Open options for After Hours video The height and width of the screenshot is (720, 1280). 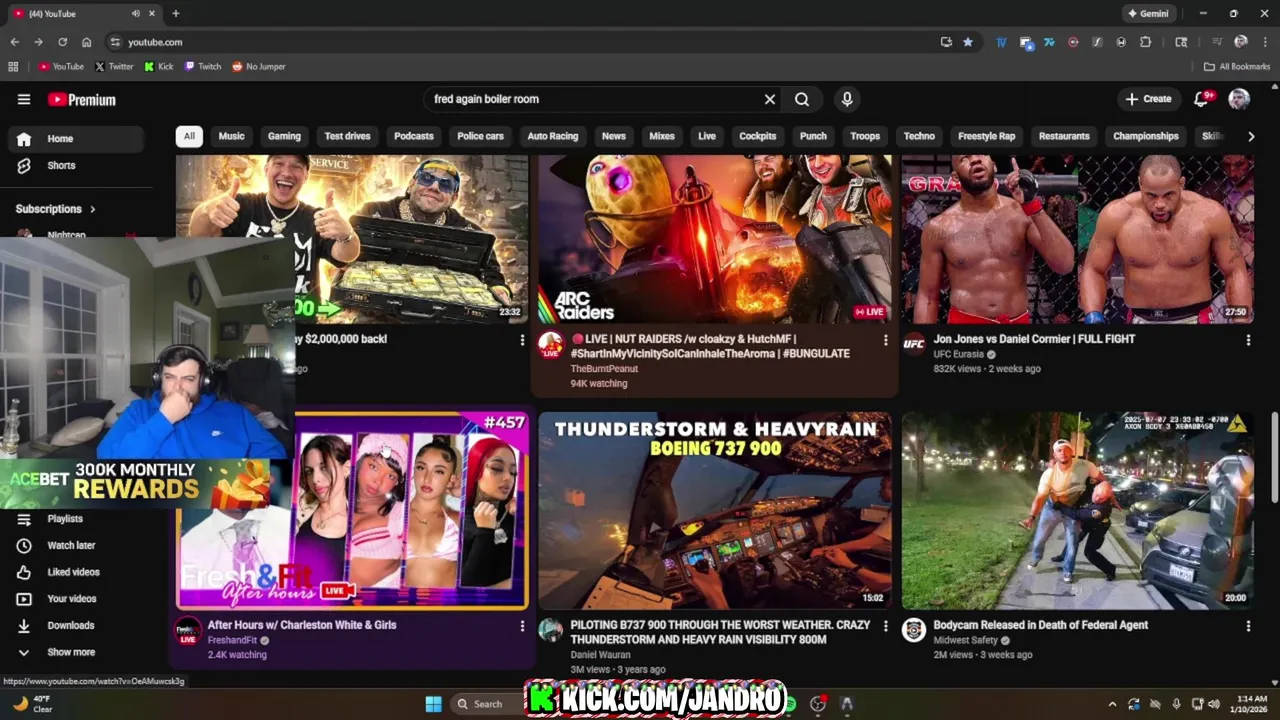tap(522, 626)
